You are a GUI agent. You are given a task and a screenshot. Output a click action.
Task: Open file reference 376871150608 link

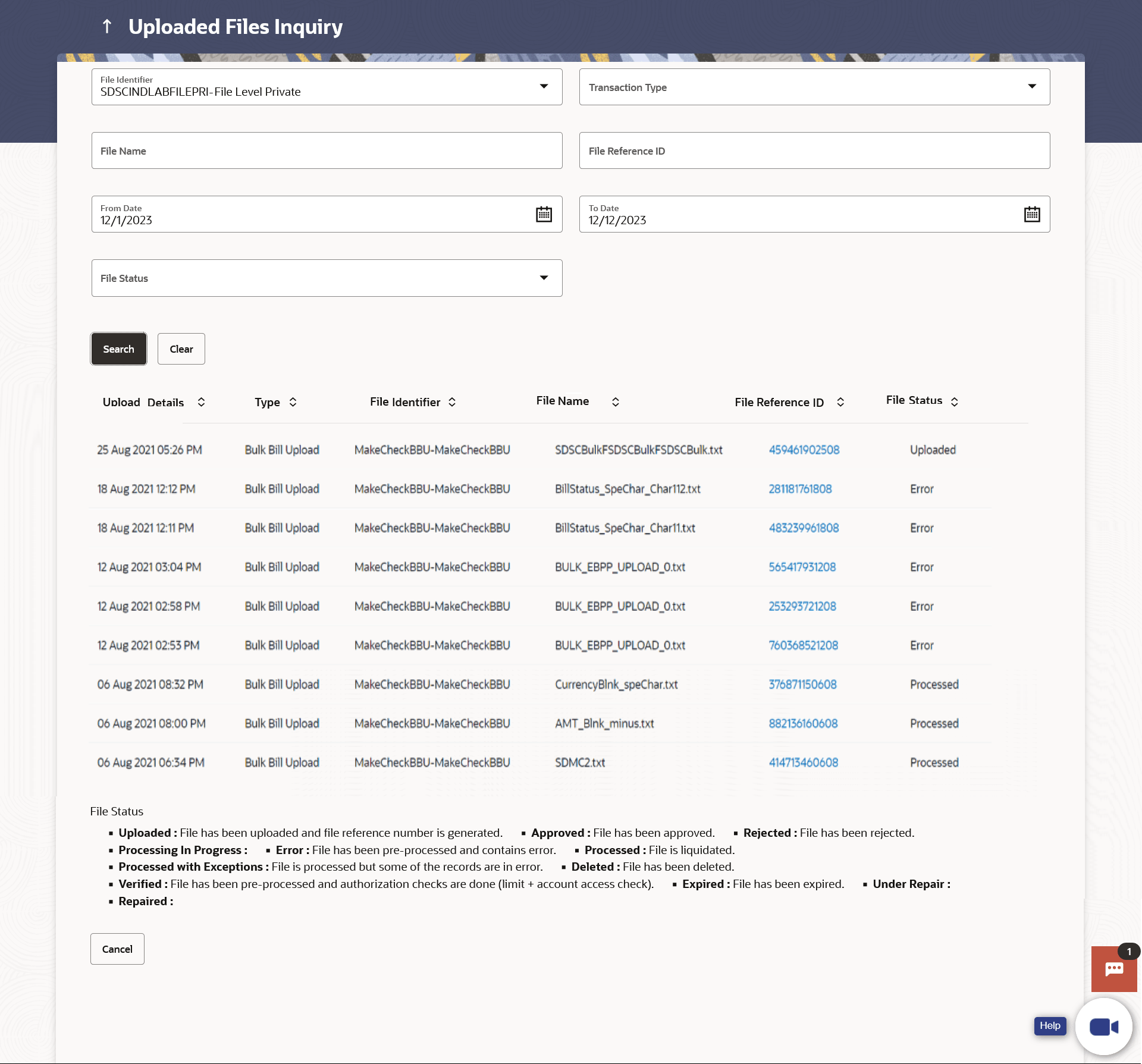(802, 685)
